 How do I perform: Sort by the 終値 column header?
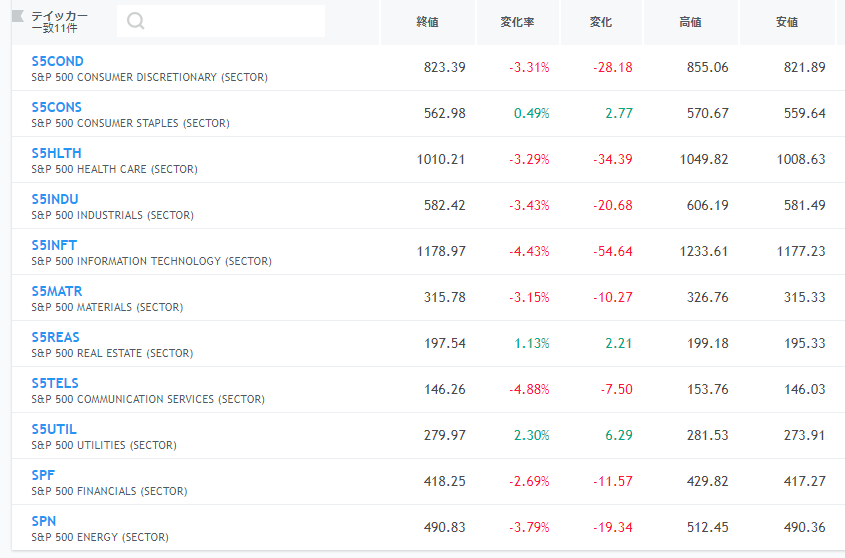(427, 22)
